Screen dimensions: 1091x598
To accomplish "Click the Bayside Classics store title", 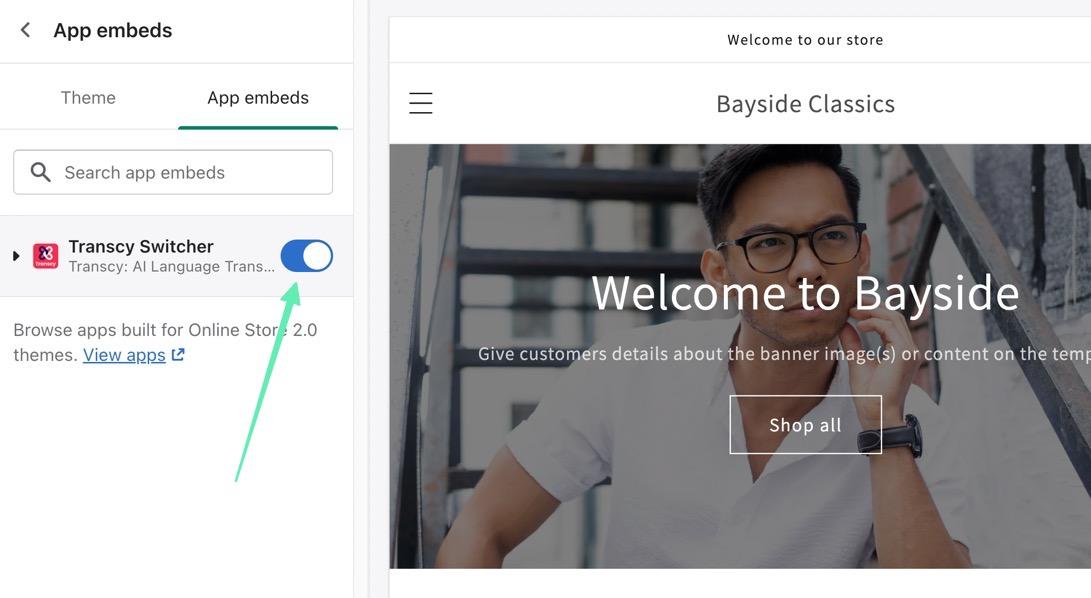I will point(806,104).
